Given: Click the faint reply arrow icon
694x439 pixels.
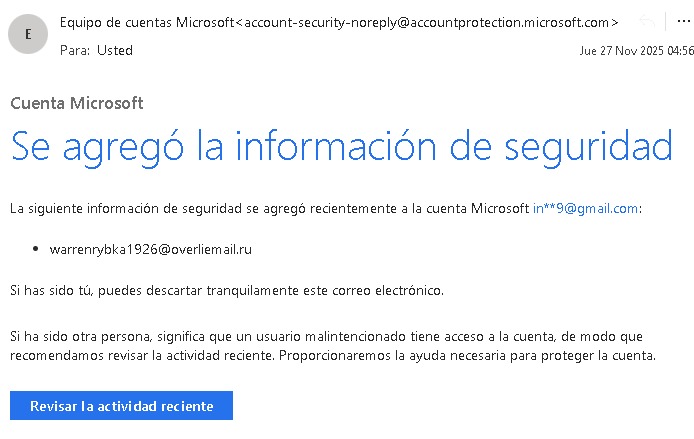Looking at the screenshot, I should click(x=648, y=21).
